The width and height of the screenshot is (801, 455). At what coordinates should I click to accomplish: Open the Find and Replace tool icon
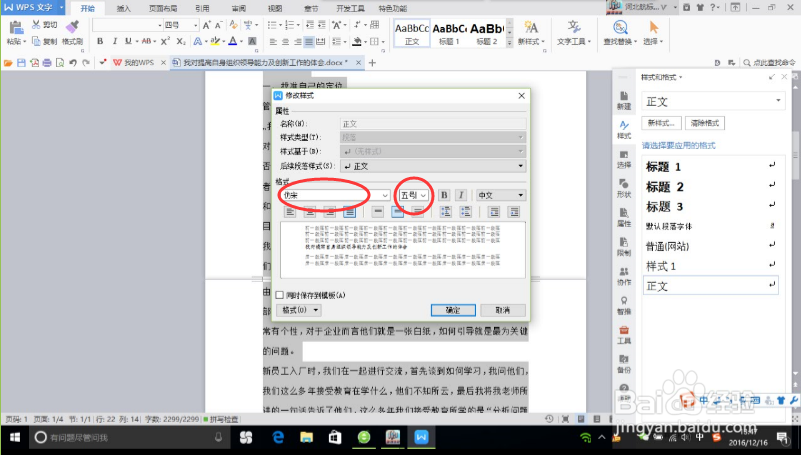point(620,27)
